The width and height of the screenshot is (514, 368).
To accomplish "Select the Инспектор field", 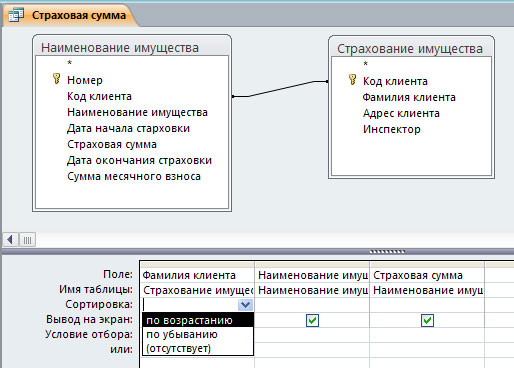I will [392, 129].
